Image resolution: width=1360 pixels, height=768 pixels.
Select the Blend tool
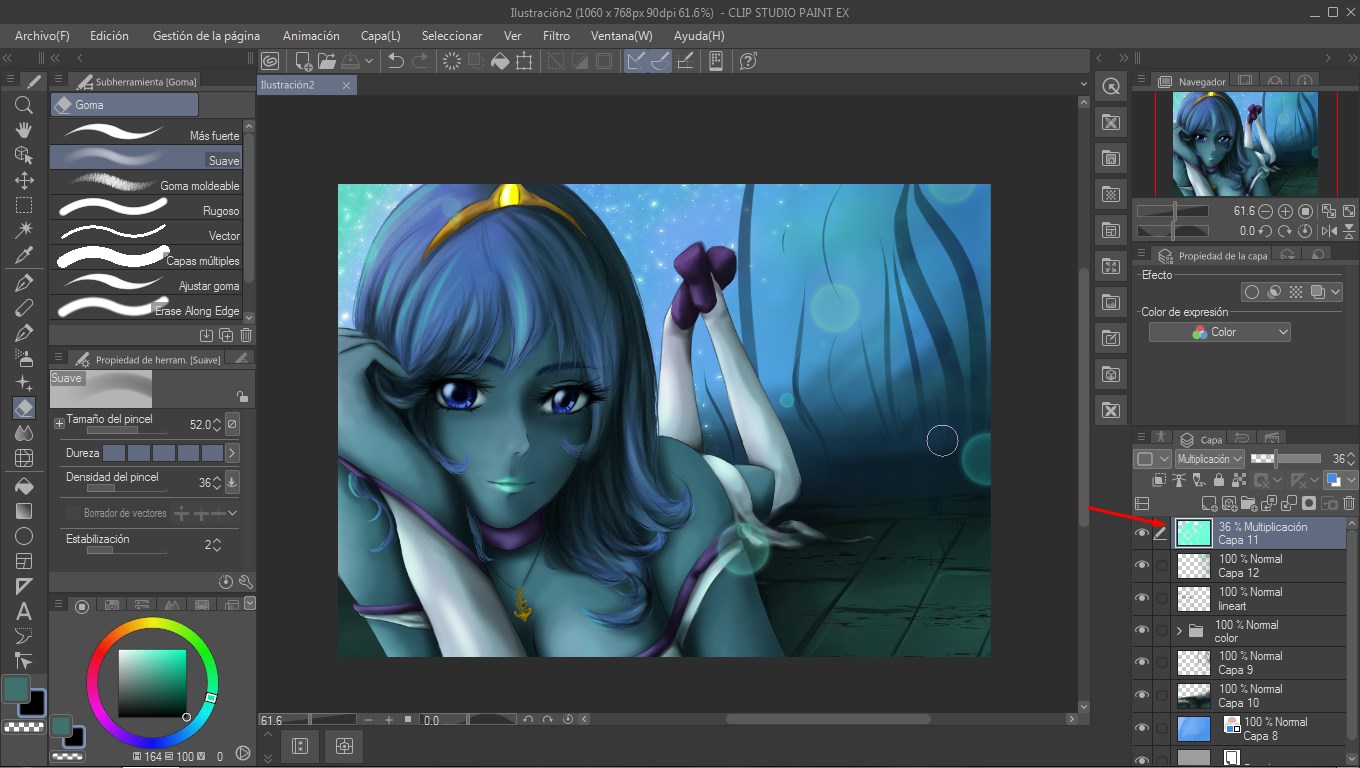(24, 433)
